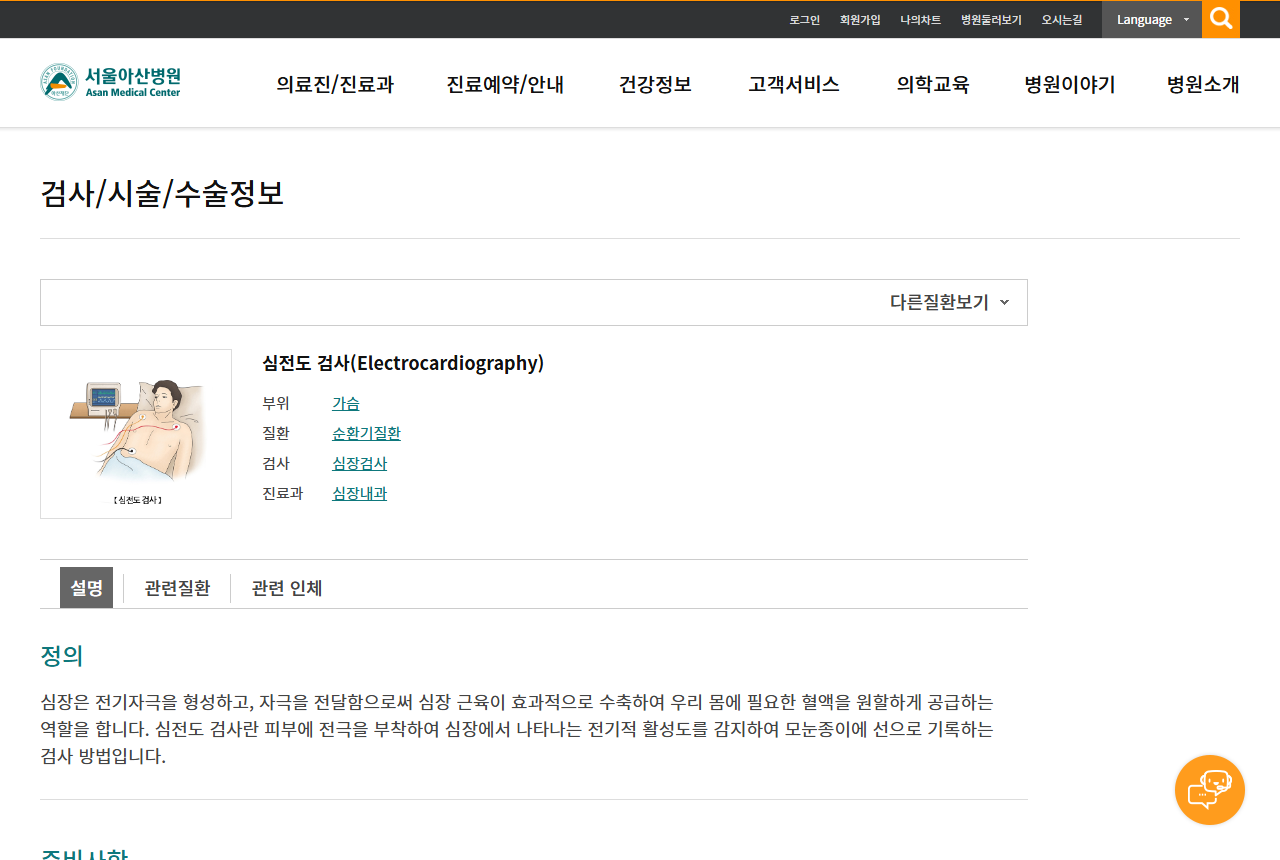Screen dimensions: 1280x860
Task: Open the 나의차트 link
Action: (920, 20)
